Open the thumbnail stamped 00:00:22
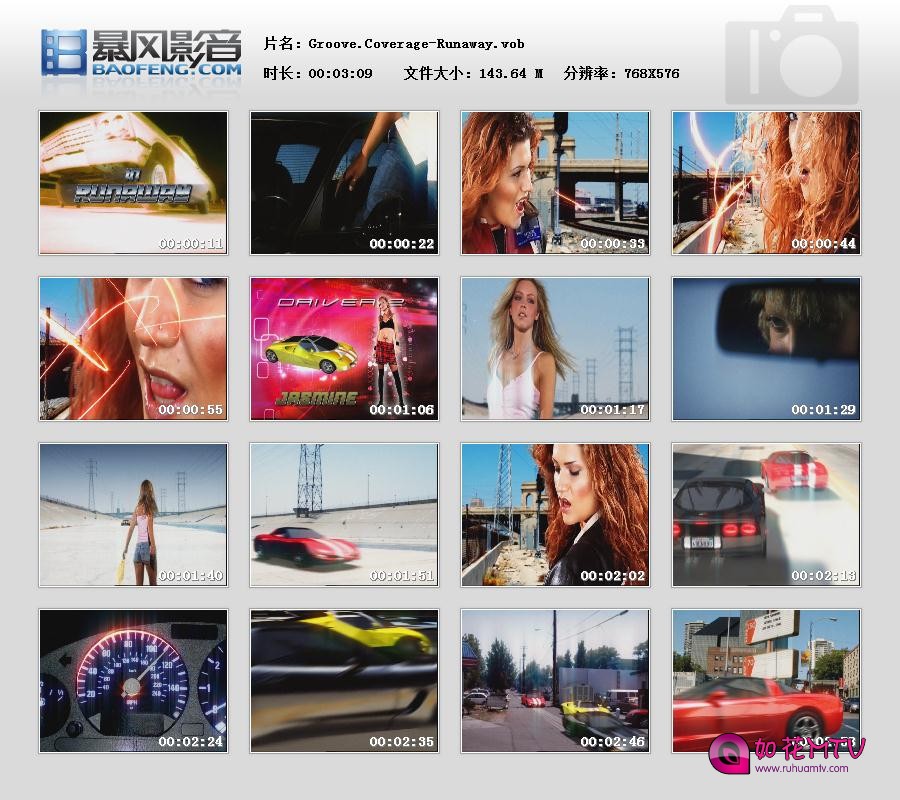 [x=344, y=183]
